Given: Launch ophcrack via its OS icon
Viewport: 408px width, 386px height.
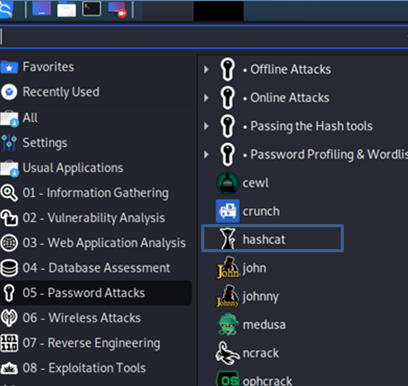Looking at the screenshot, I should (x=228, y=379).
